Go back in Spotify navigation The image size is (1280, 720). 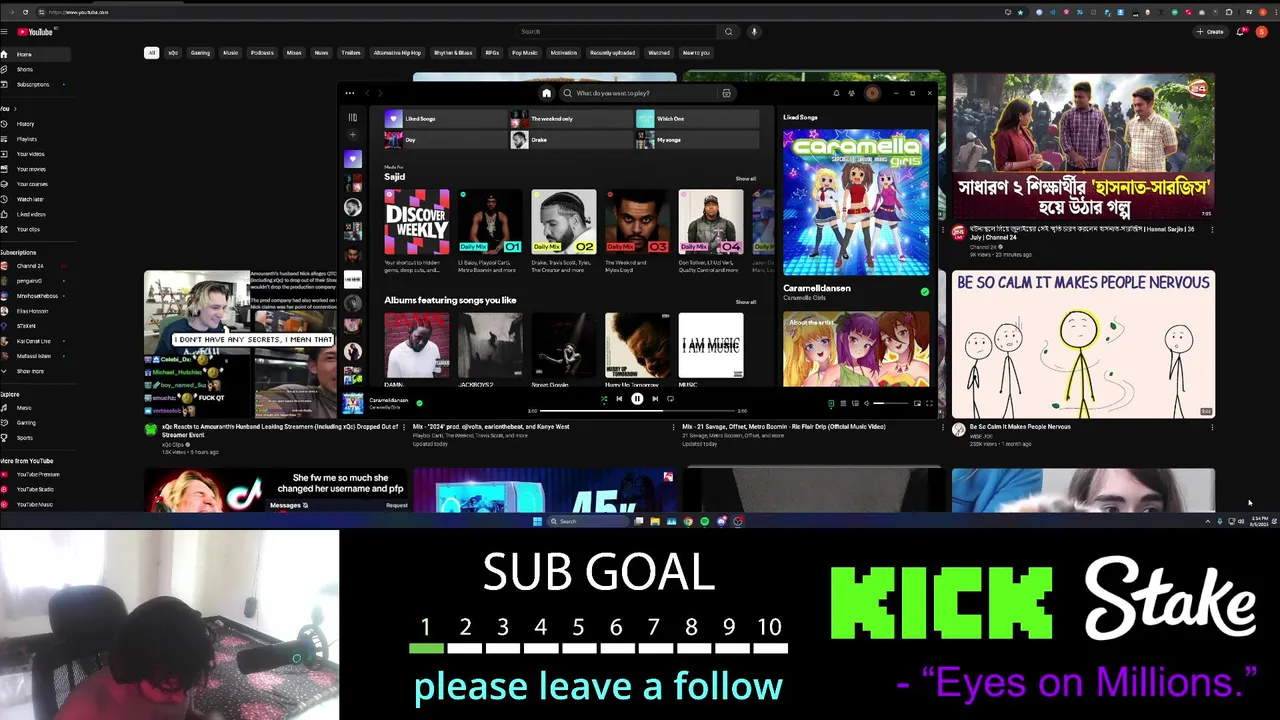(x=367, y=93)
